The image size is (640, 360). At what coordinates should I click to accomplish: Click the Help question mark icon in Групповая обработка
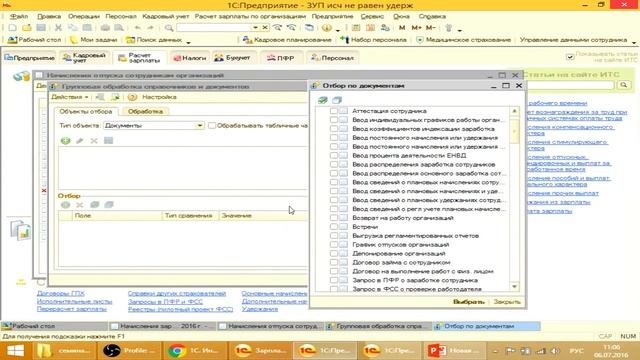(132, 97)
